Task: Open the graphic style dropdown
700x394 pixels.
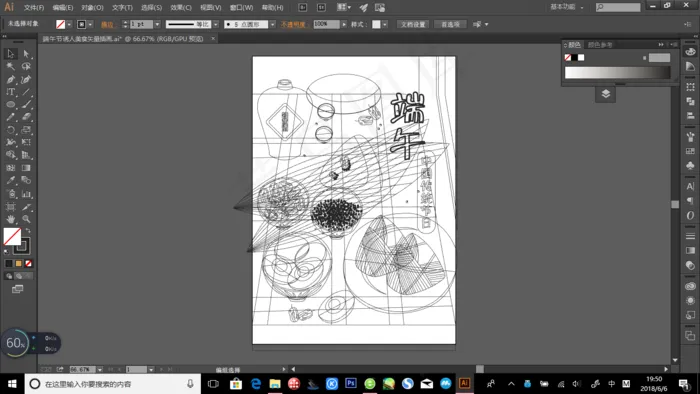Action: (x=385, y=25)
